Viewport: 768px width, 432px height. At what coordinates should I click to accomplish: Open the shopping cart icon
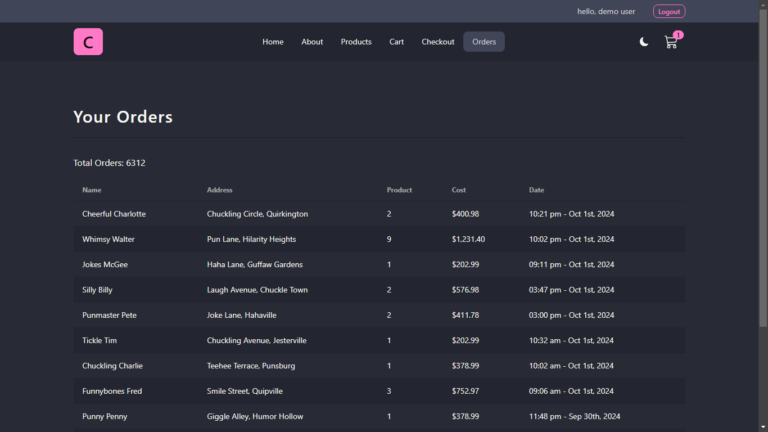[x=671, y=42]
